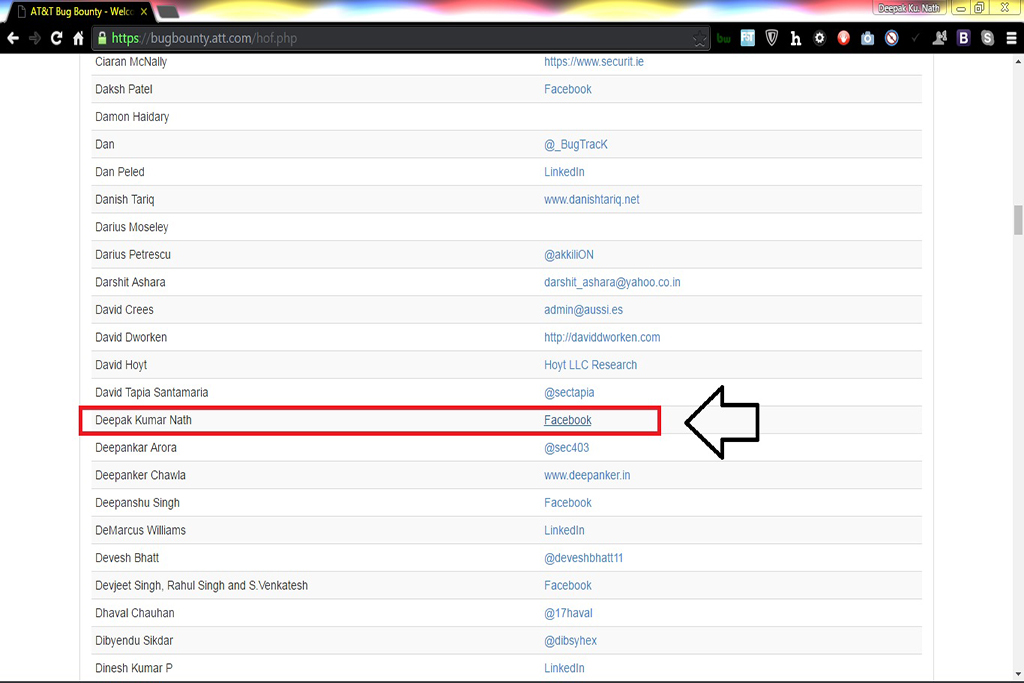The width and height of the screenshot is (1024, 683).
Task: Open Deepanshu Singh's Facebook link
Action: (568, 503)
